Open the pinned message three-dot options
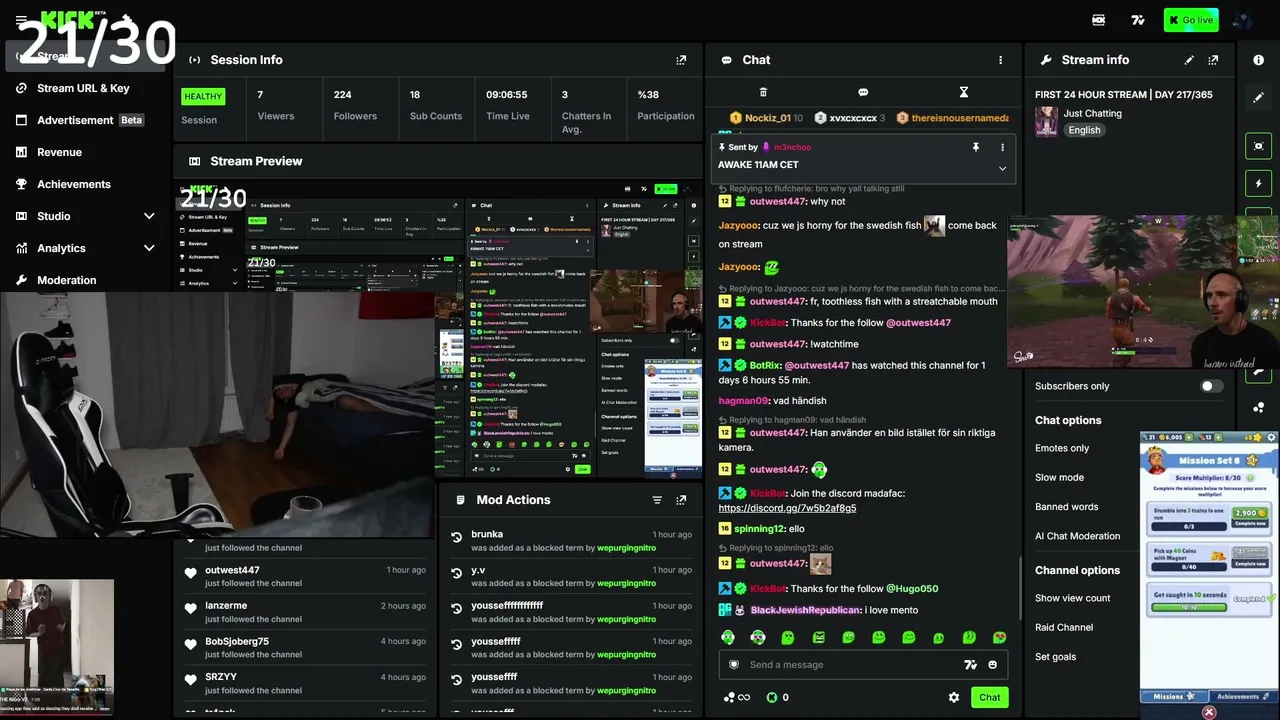Viewport: 1280px width, 720px height. point(1002,147)
